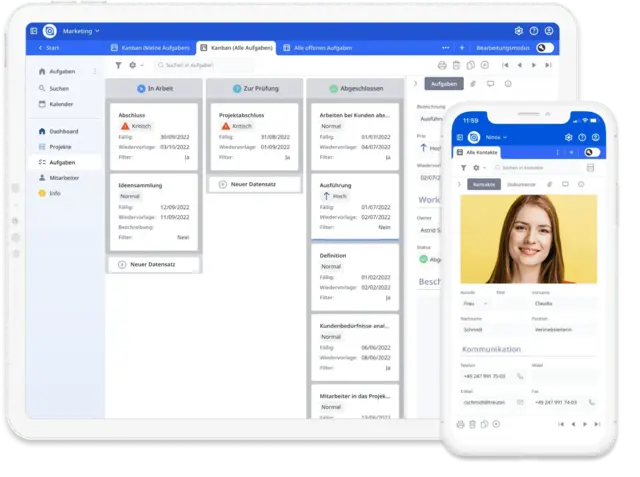
Task: Open the Dashboard item in the sidebar
Action: coord(63,131)
